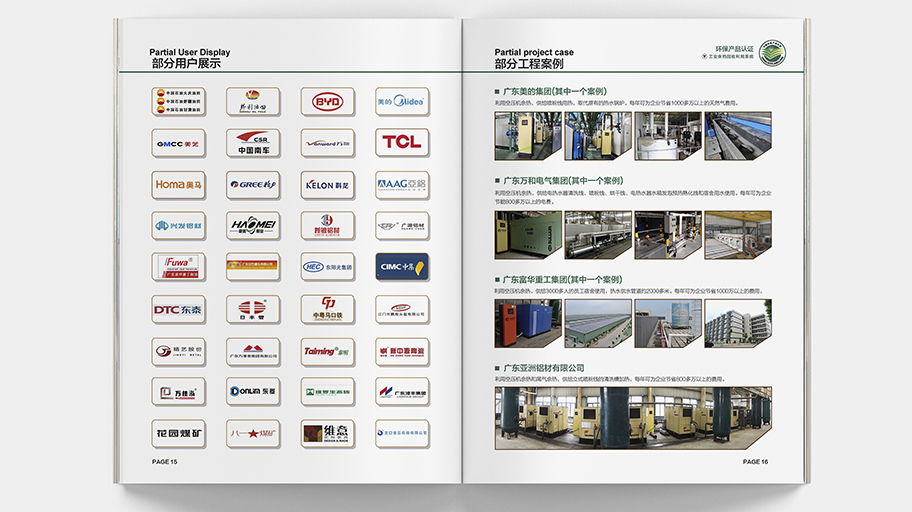
Task: Open the grey dormitory buildings photo
Action: tap(738, 323)
